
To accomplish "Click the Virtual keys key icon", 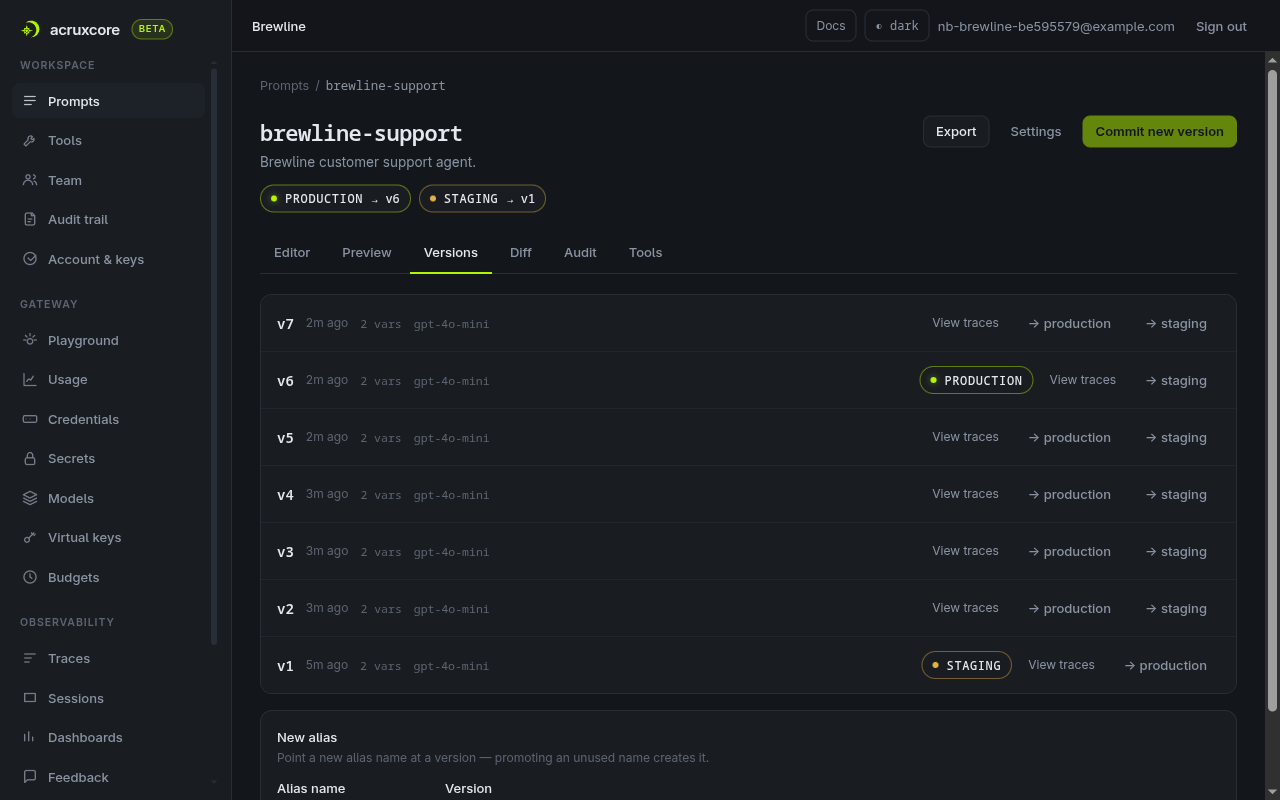I will (x=30, y=538).
